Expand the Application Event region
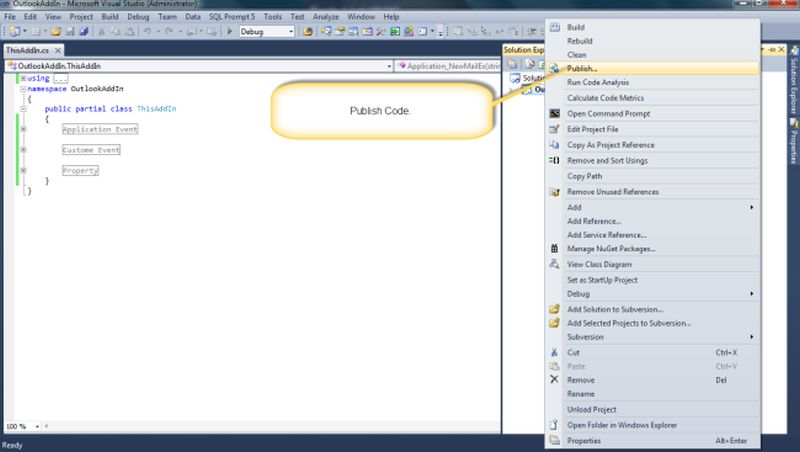 point(23,129)
